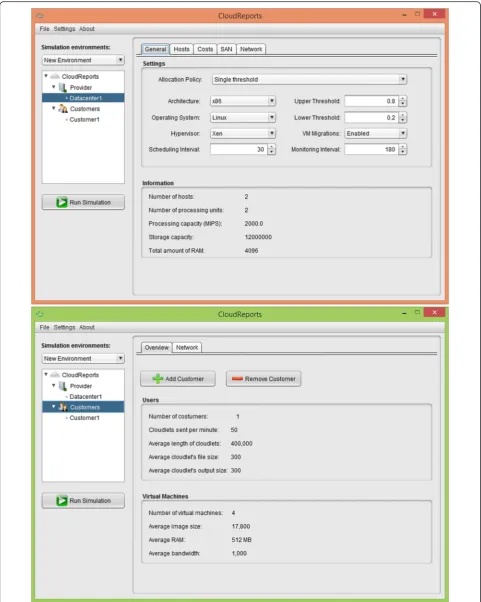Collapse the Customers node in the top window tree
This screenshot has height=602, width=481.
[54, 108]
